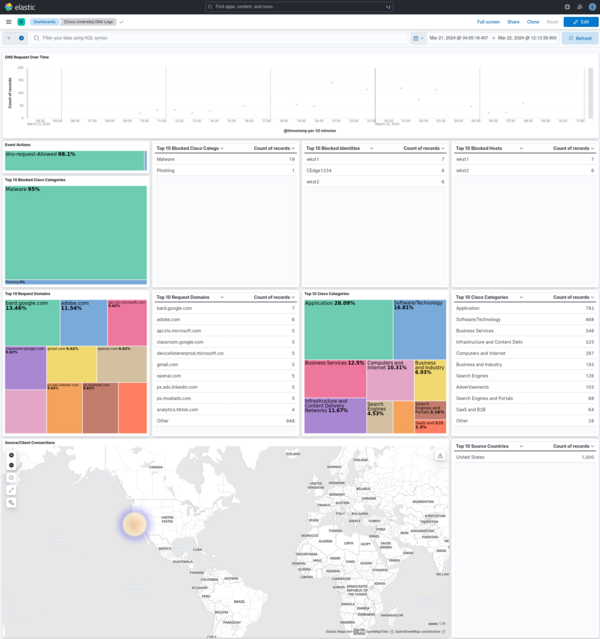Screen dimensions: 600x639
Task: Expand Top 10 Blocked Cisco Category column menu
Action: (222, 148)
